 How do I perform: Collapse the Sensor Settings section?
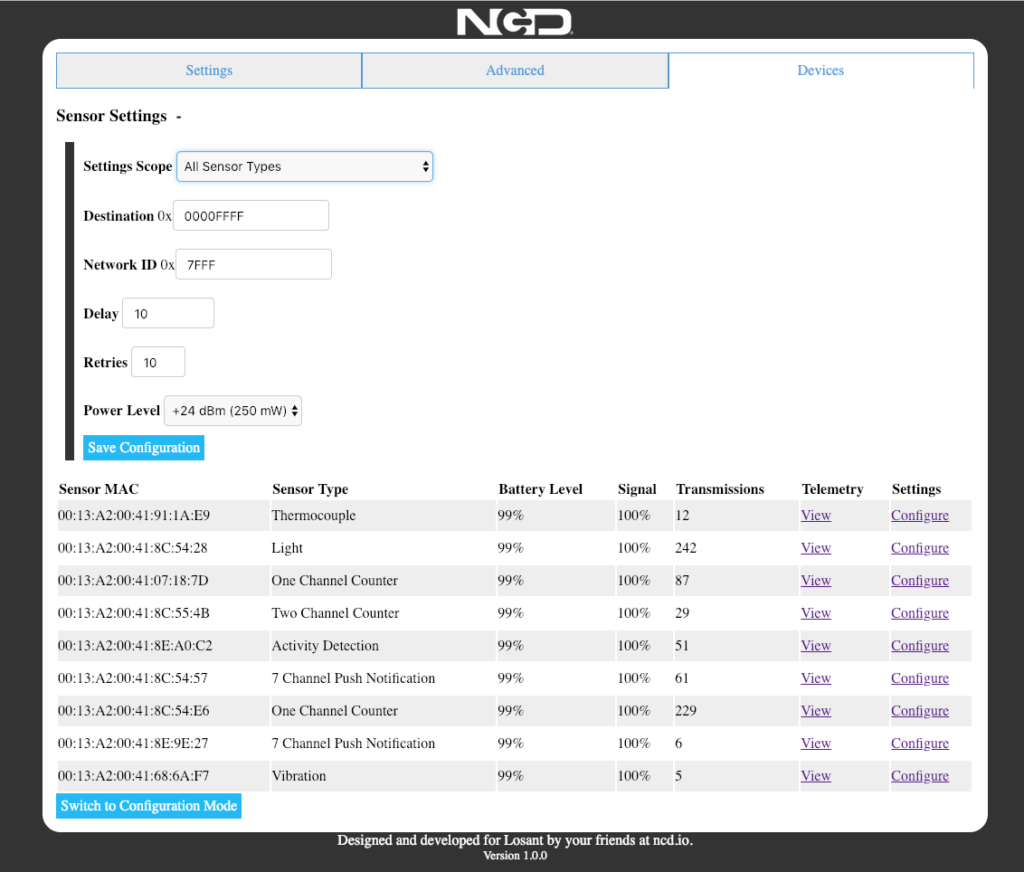coord(177,116)
